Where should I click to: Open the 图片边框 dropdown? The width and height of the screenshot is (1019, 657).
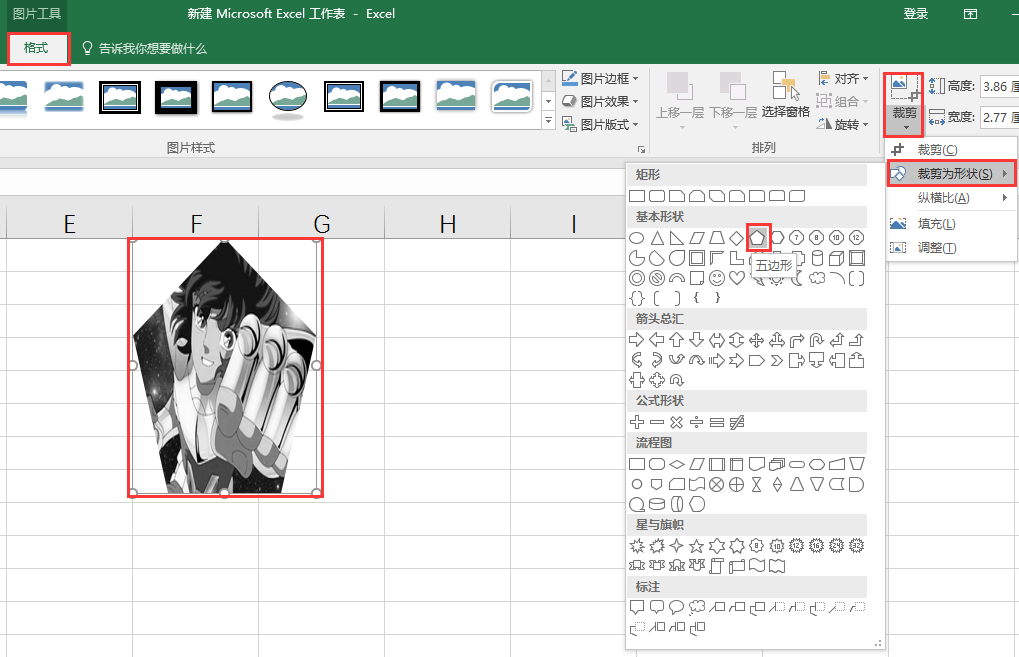[600, 78]
